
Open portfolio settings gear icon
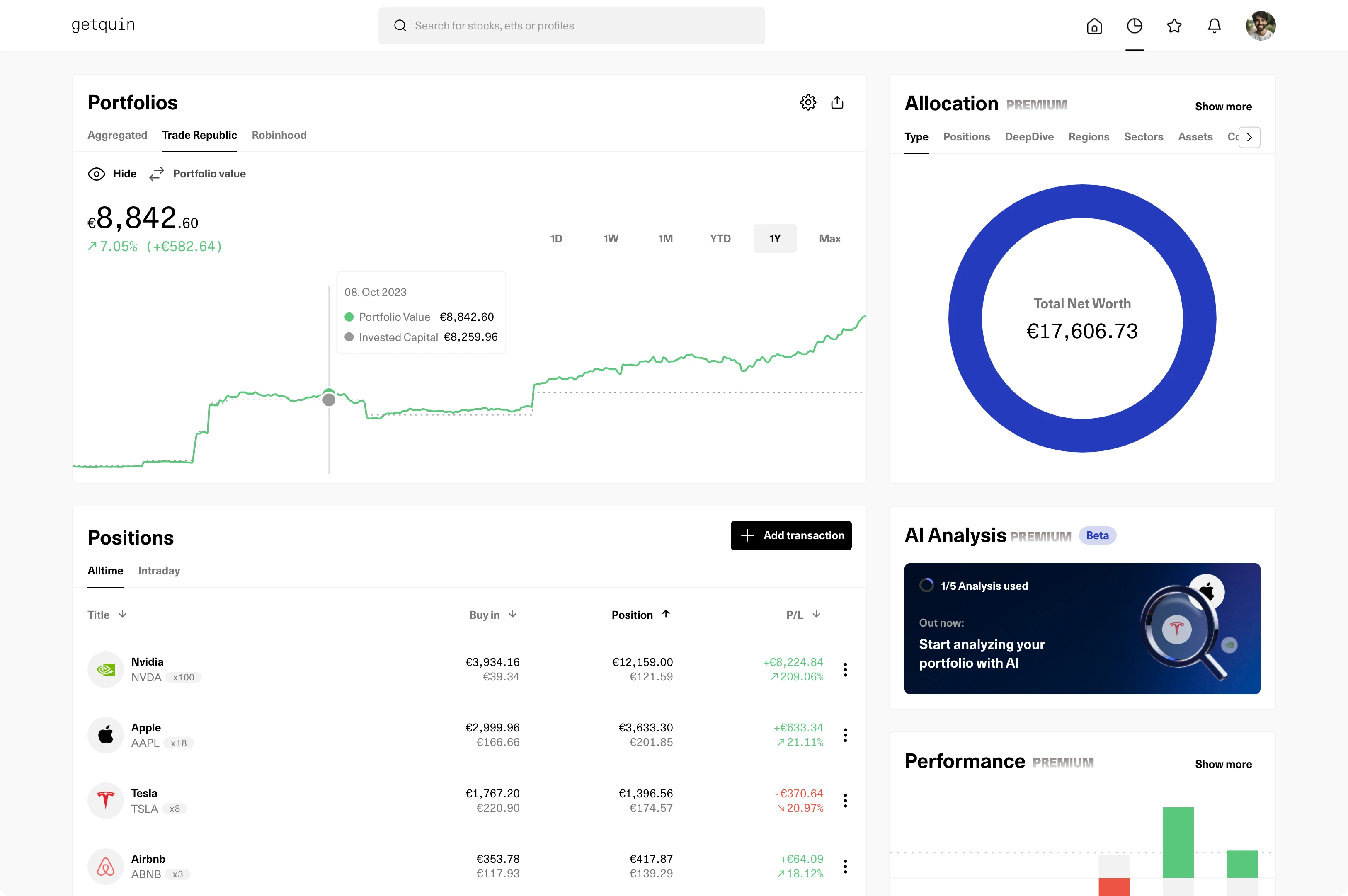click(x=807, y=103)
